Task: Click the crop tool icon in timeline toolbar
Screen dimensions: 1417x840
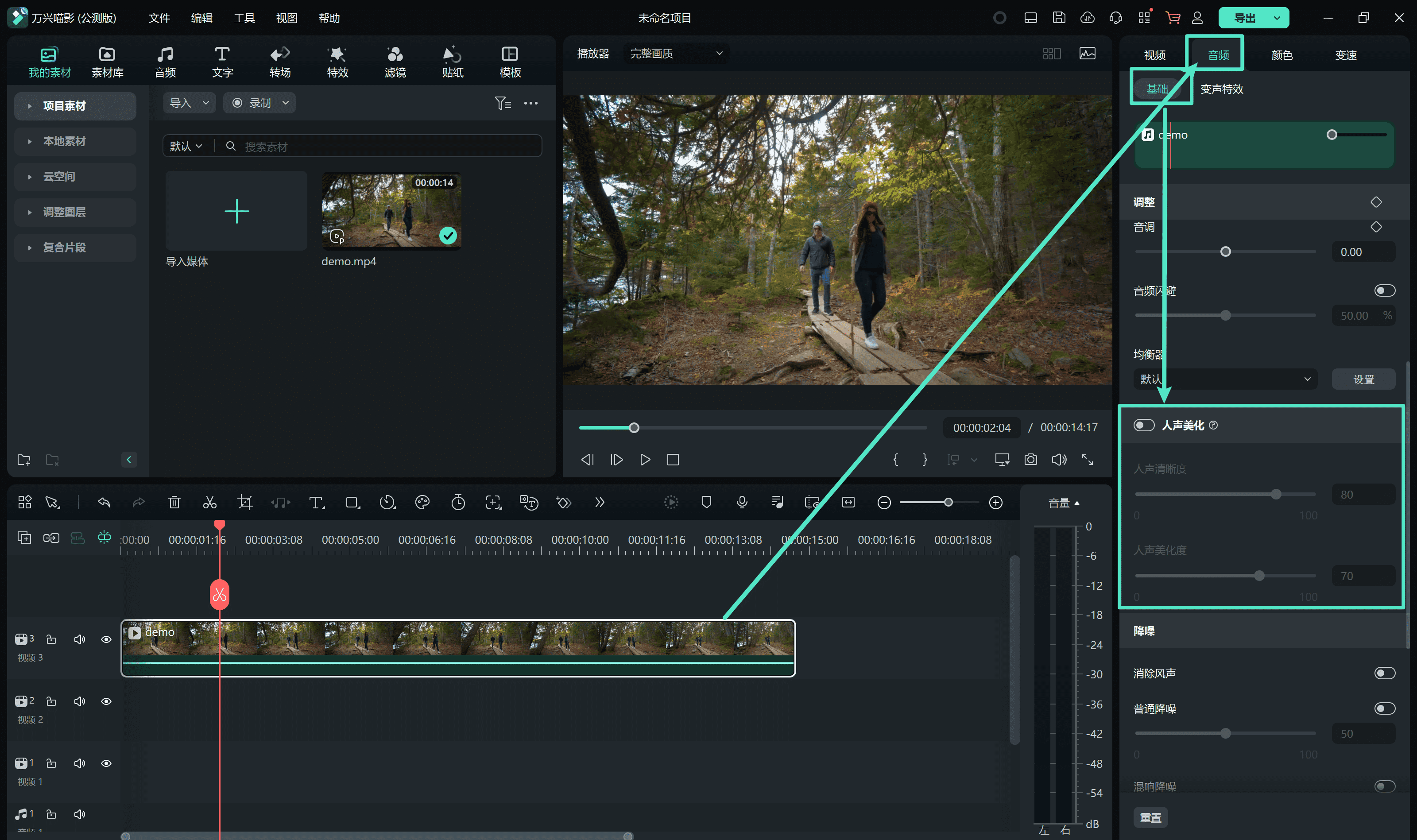Action: 245,502
